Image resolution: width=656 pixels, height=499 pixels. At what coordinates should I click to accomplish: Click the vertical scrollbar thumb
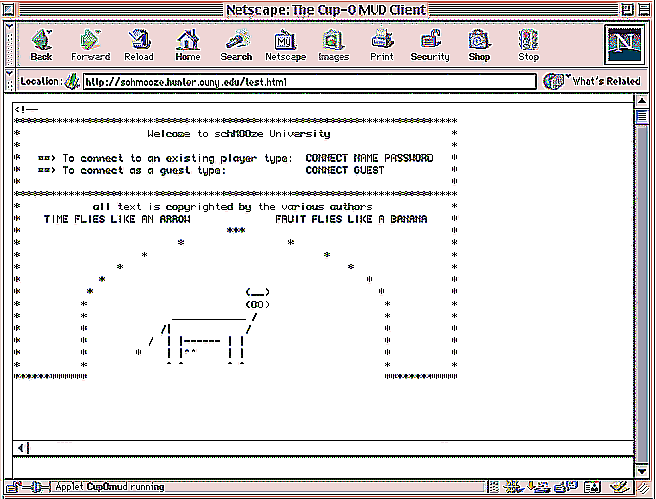[x=642, y=116]
